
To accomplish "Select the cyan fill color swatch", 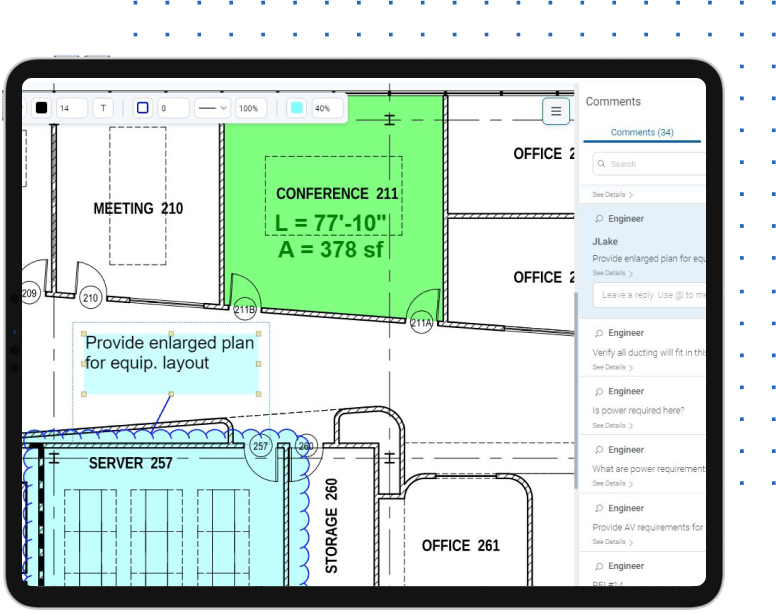I will coord(297,108).
